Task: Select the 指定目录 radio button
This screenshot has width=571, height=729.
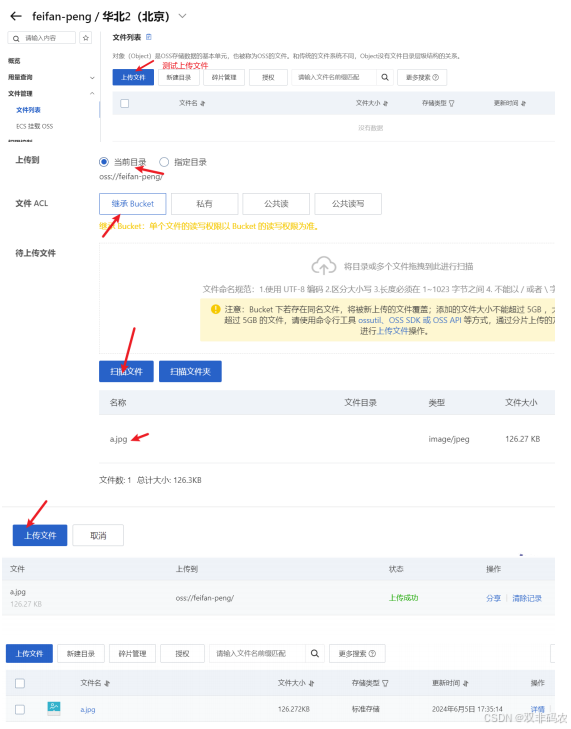Action: pos(164,162)
